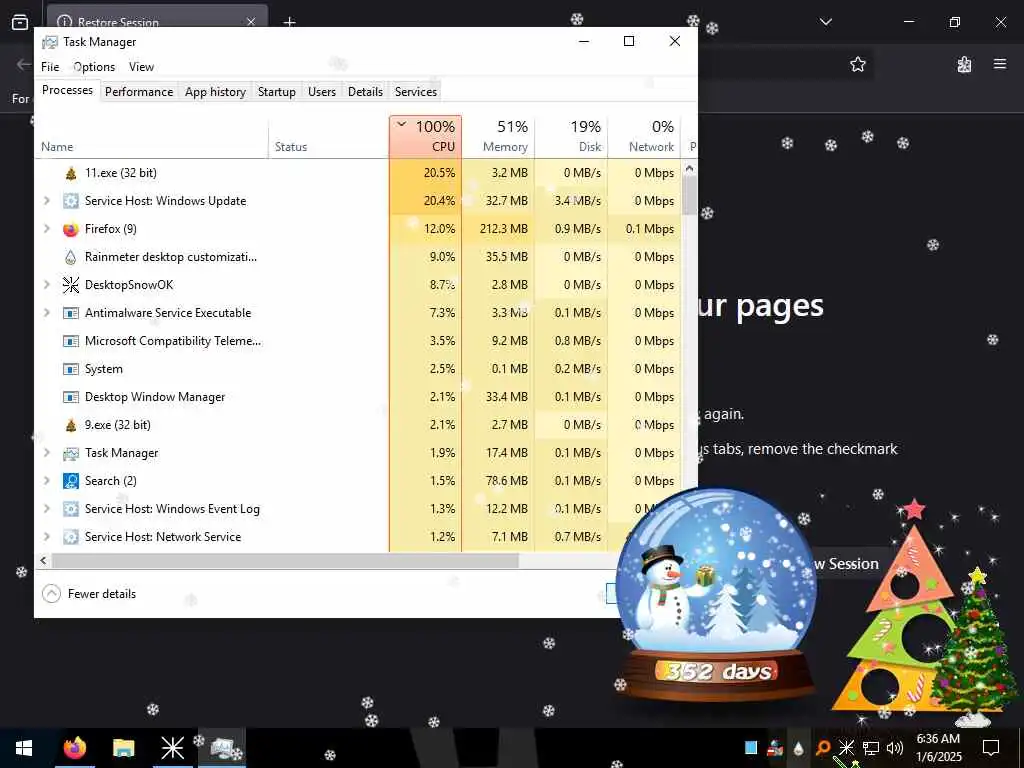
Task: Click the Search process icon
Action: pyautogui.click(x=71, y=481)
